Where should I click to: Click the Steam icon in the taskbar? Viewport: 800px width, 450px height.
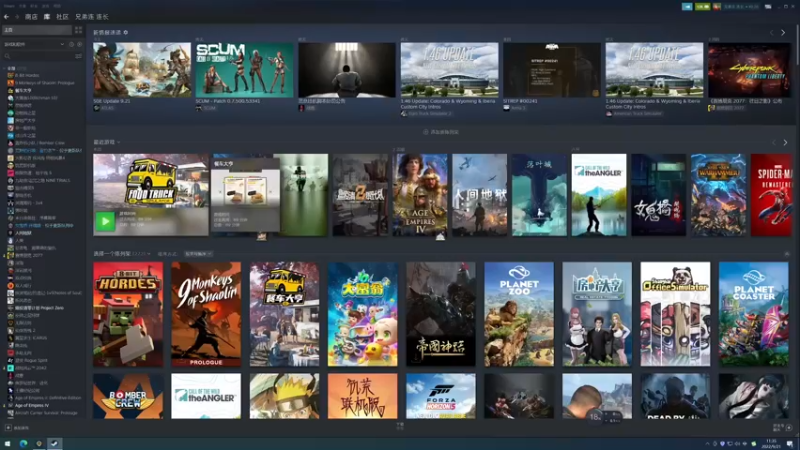(x=54, y=444)
